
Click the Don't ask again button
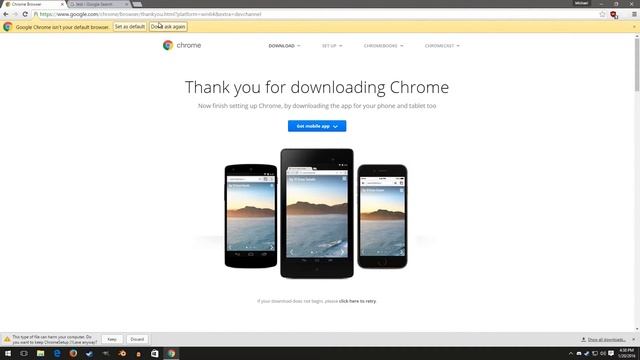tap(168, 27)
